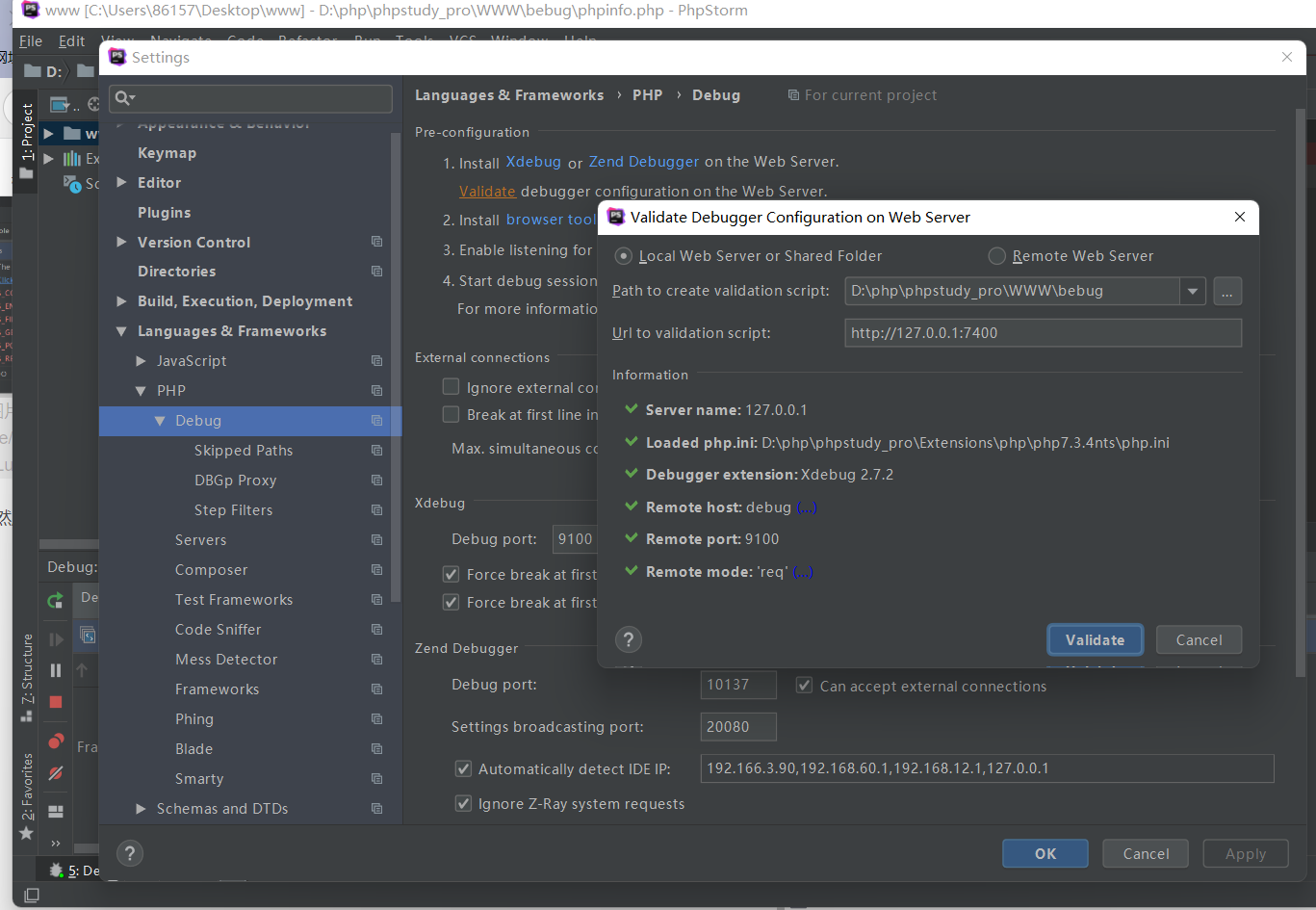Click the Url to validation script field
This screenshot has height=910, width=1316.
(x=1043, y=333)
